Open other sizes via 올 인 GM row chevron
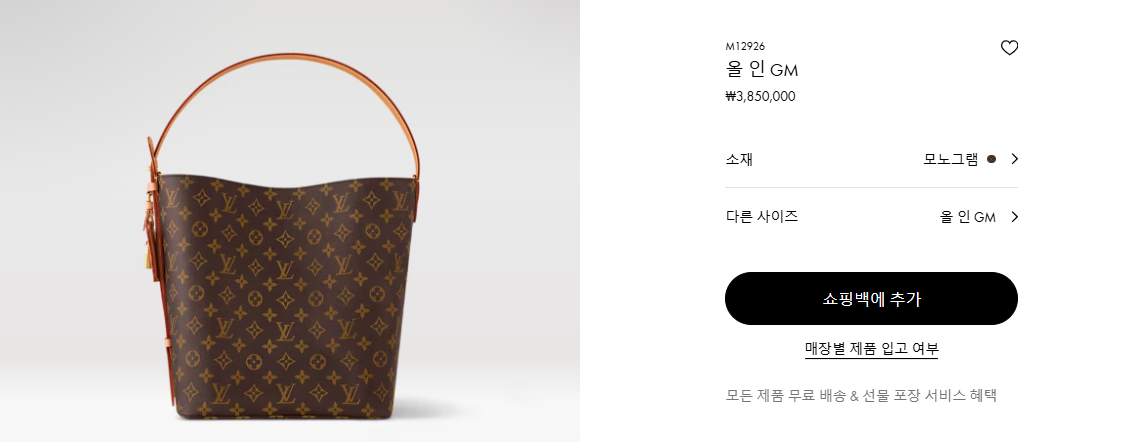The height and width of the screenshot is (442, 1123). 1014,217
